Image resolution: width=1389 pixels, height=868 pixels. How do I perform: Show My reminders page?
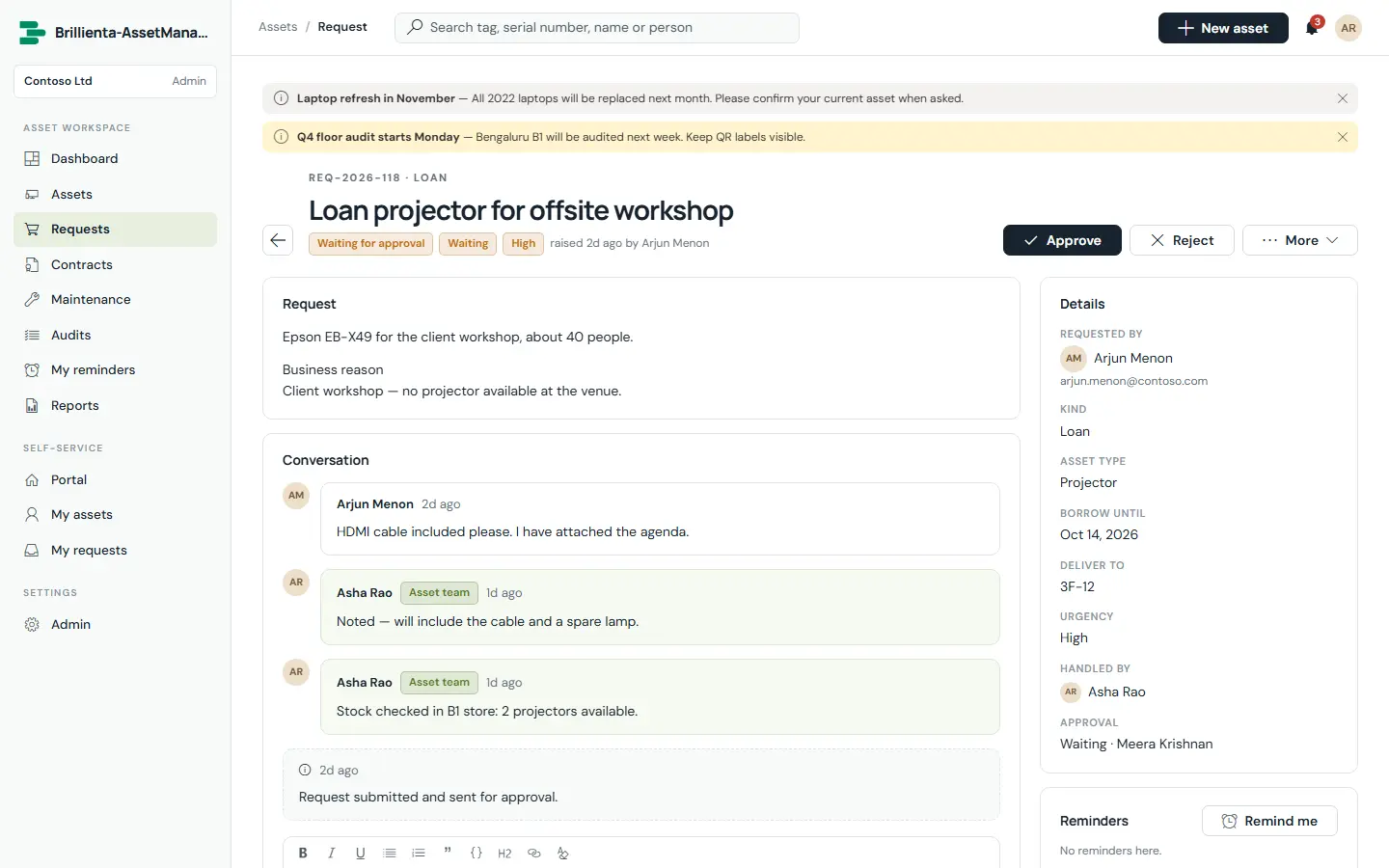(116, 370)
